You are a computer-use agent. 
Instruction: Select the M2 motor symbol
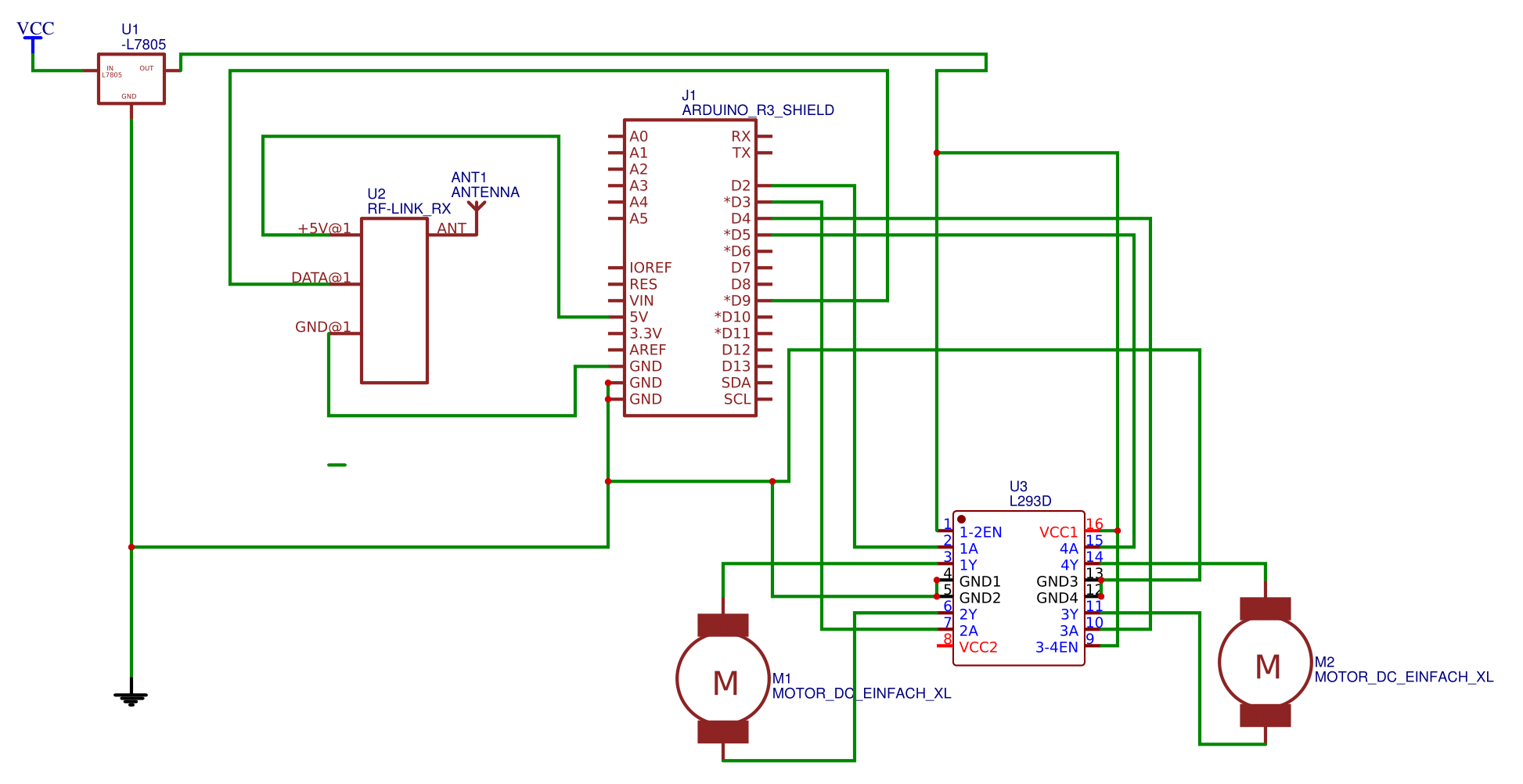pyautogui.click(x=1266, y=662)
